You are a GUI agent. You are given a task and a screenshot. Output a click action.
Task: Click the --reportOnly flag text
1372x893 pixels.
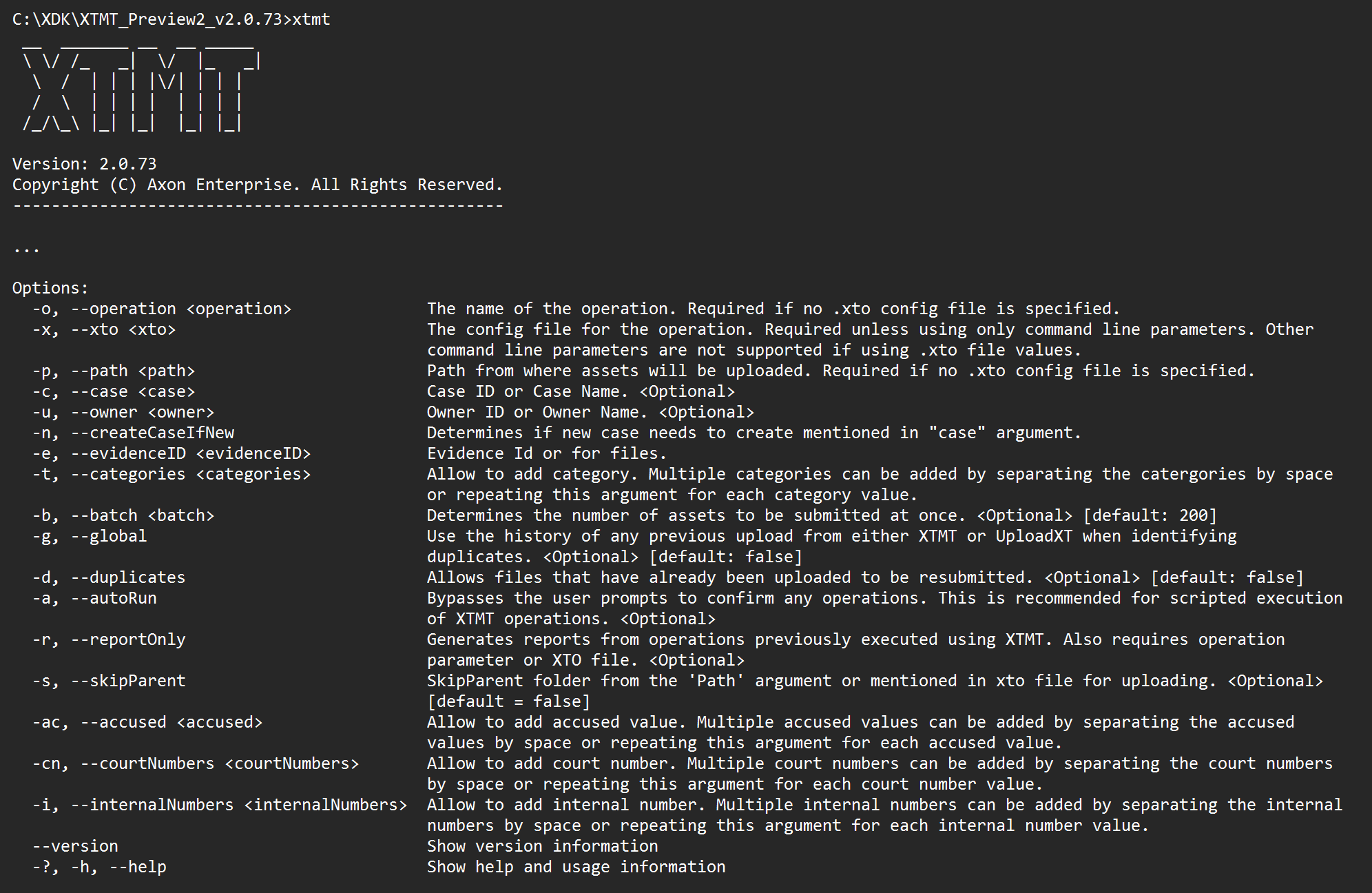(x=128, y=639)
